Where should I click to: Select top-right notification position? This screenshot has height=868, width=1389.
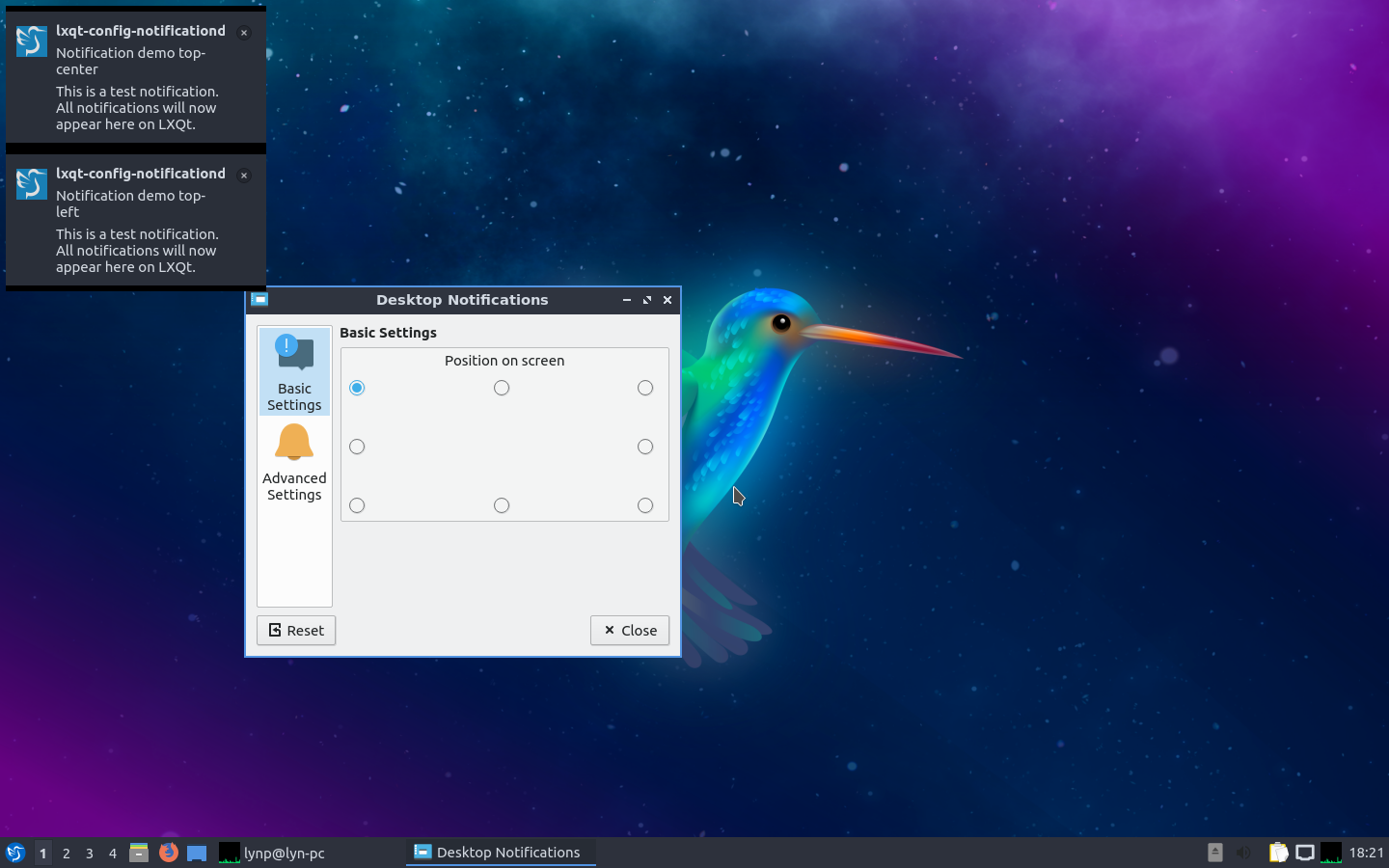(x=645, y=388)
